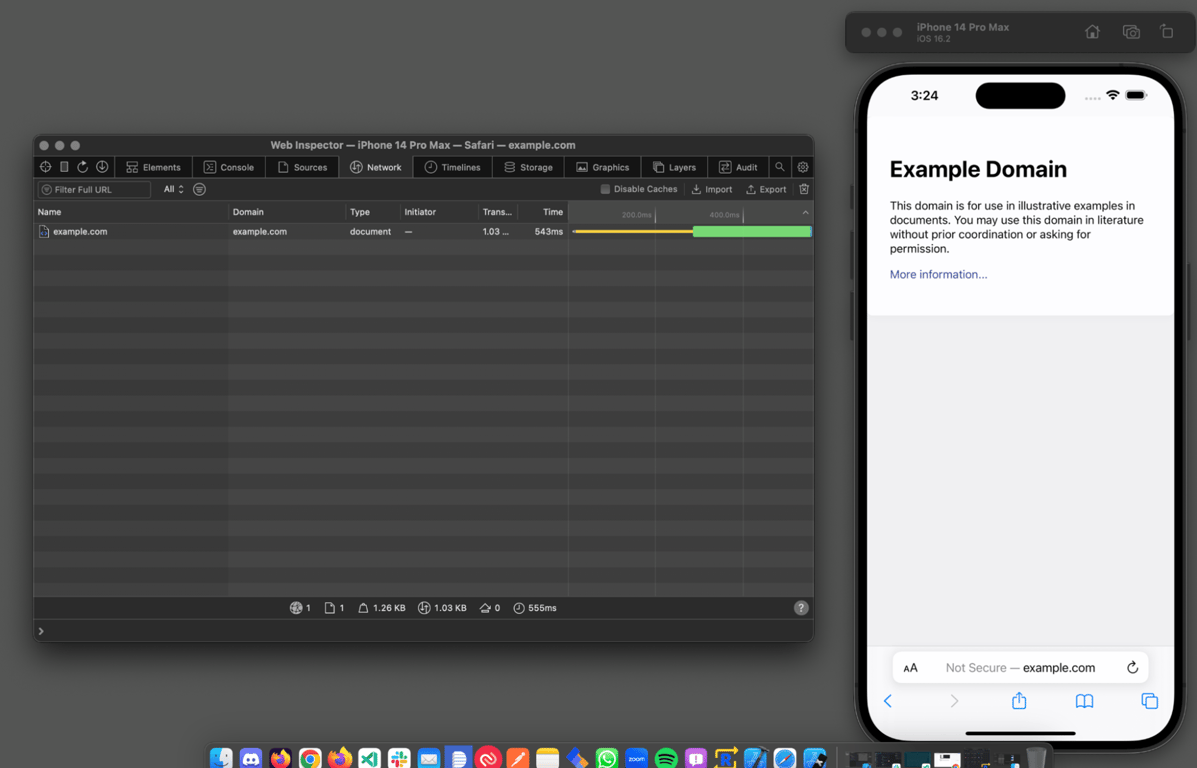1197x768 pixels.
Task: Switch to the Timelines tab
Action: coord(453,167)
